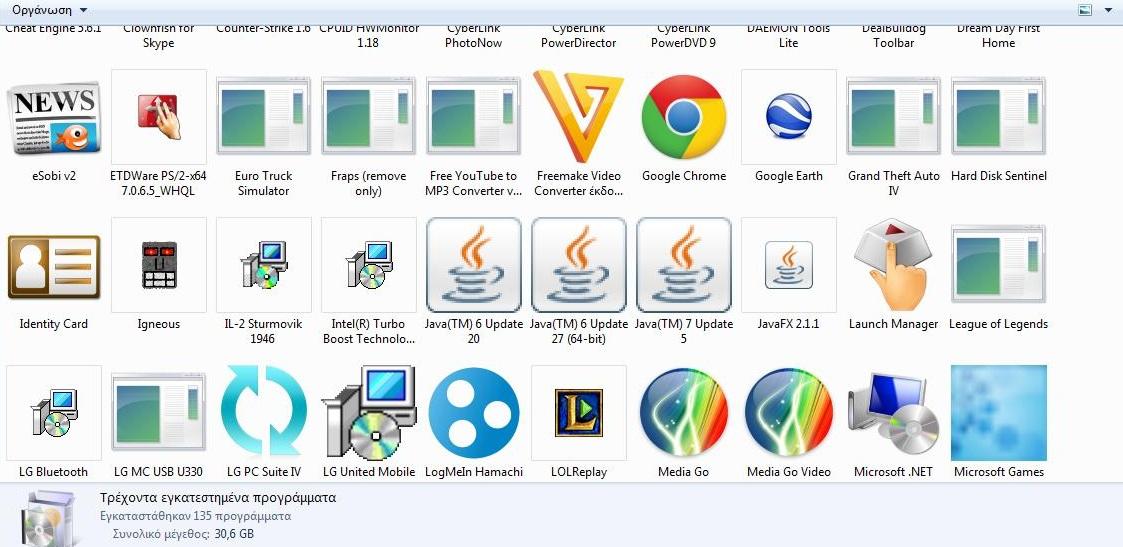The image size is (1123, 547).
Task: Select the LG MC USB U330 icon
Action: [x=159, y=413]
